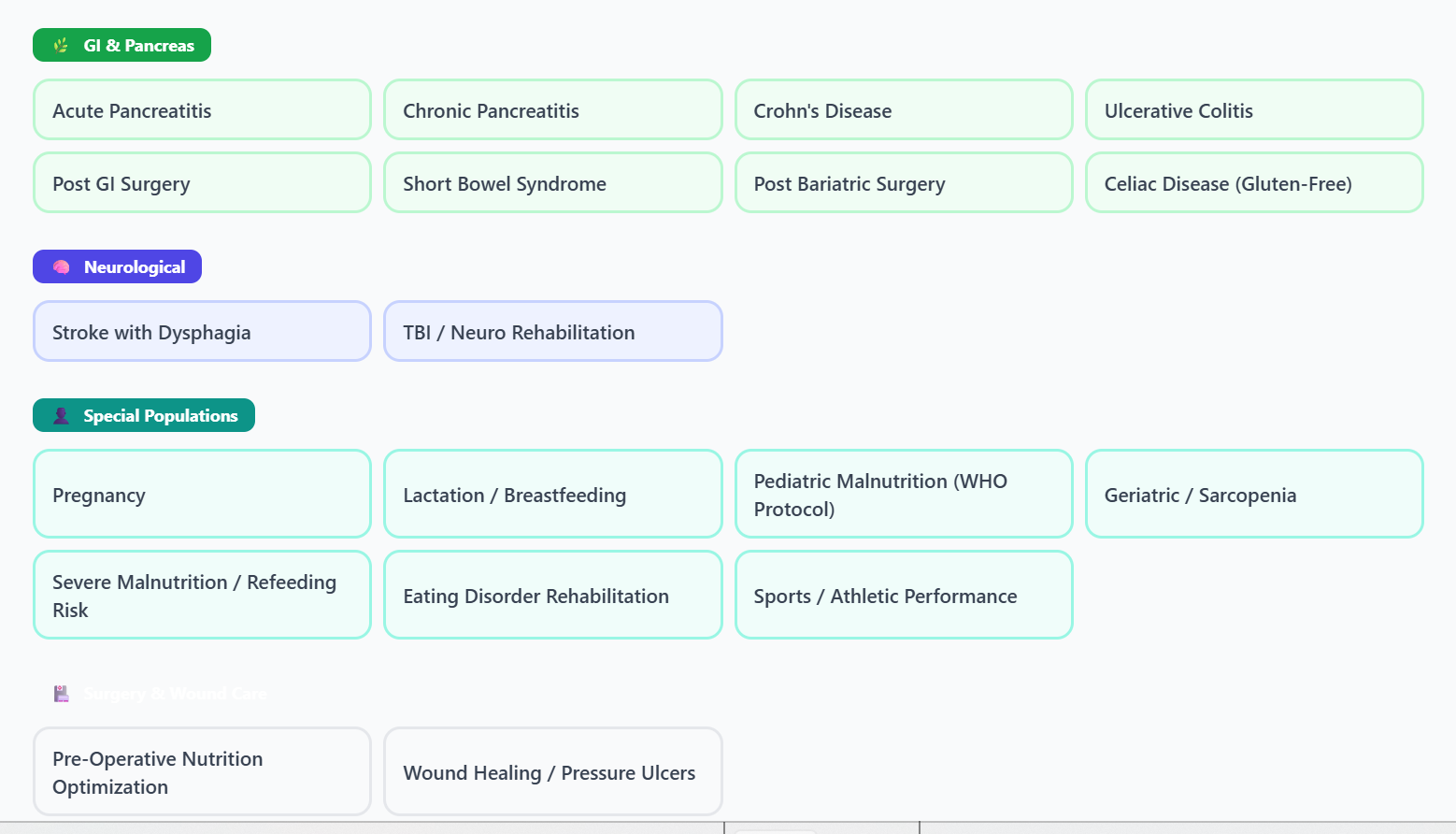Select the Pregnancy option

pyautogui.click(x=202, y=495)
